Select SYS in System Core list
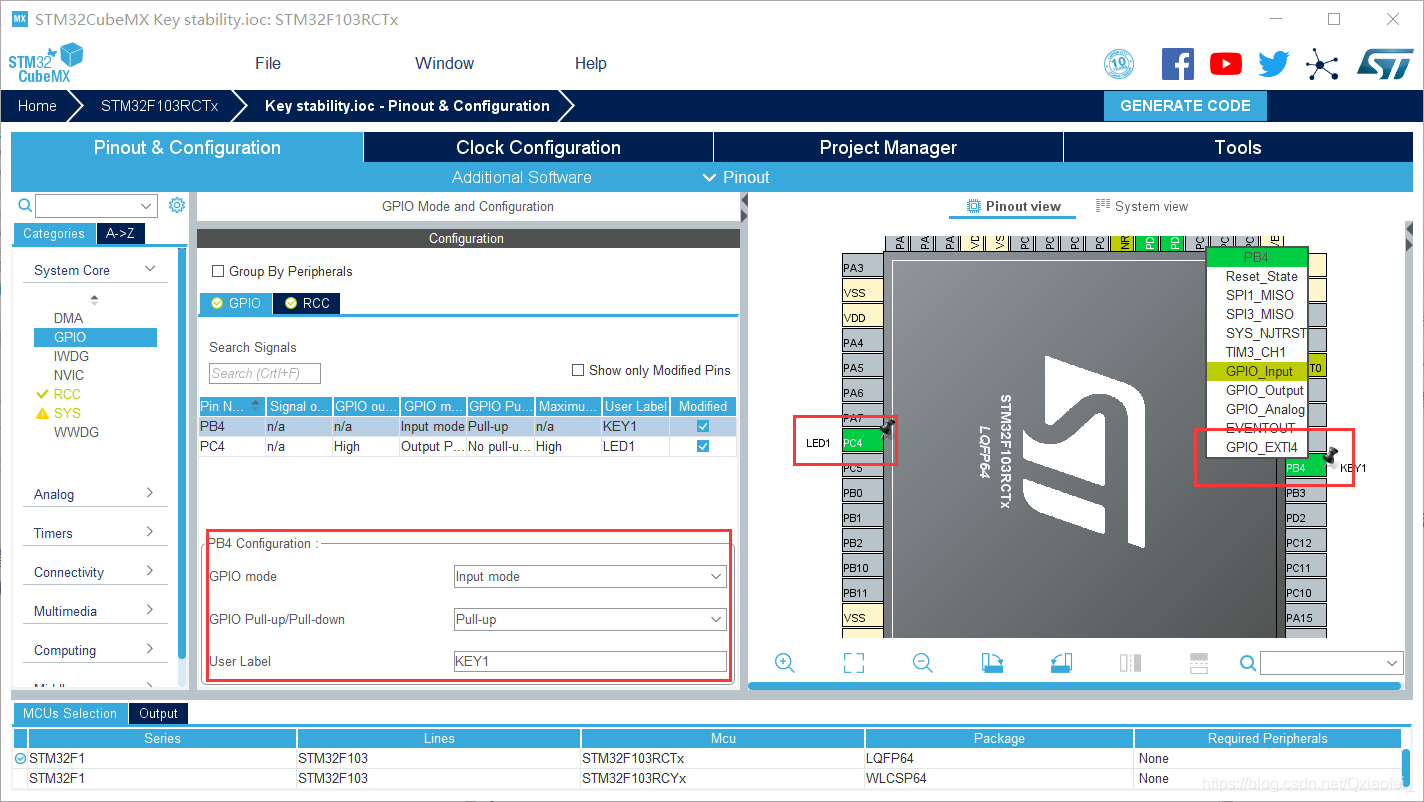 pos(67,413)
